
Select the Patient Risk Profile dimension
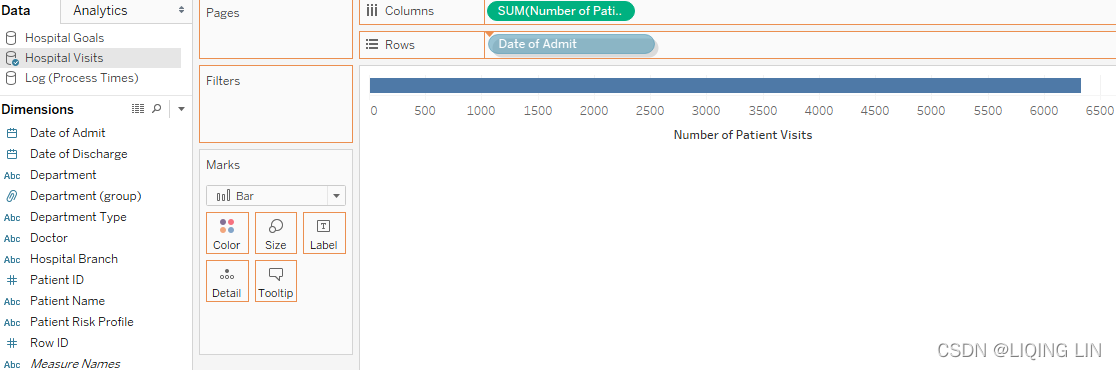[x=81, y=322]
